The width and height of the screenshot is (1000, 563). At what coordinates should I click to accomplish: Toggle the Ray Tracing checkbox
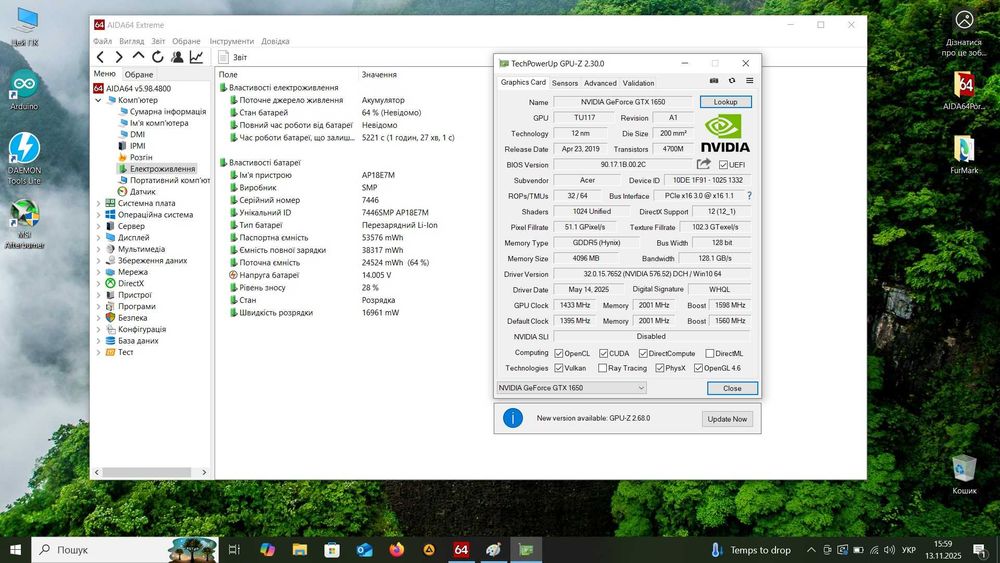603,368
